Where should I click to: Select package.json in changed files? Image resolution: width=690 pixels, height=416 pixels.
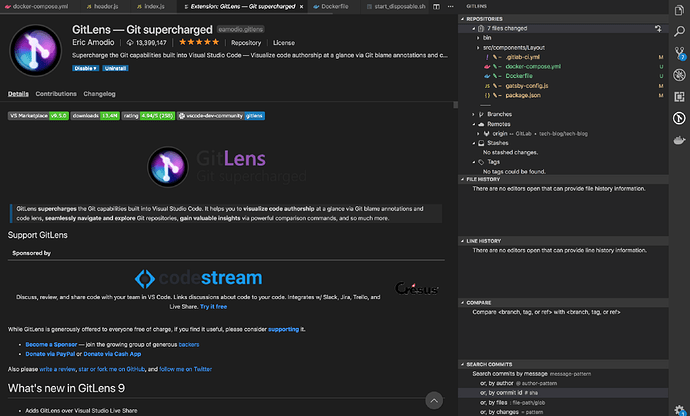523,96
